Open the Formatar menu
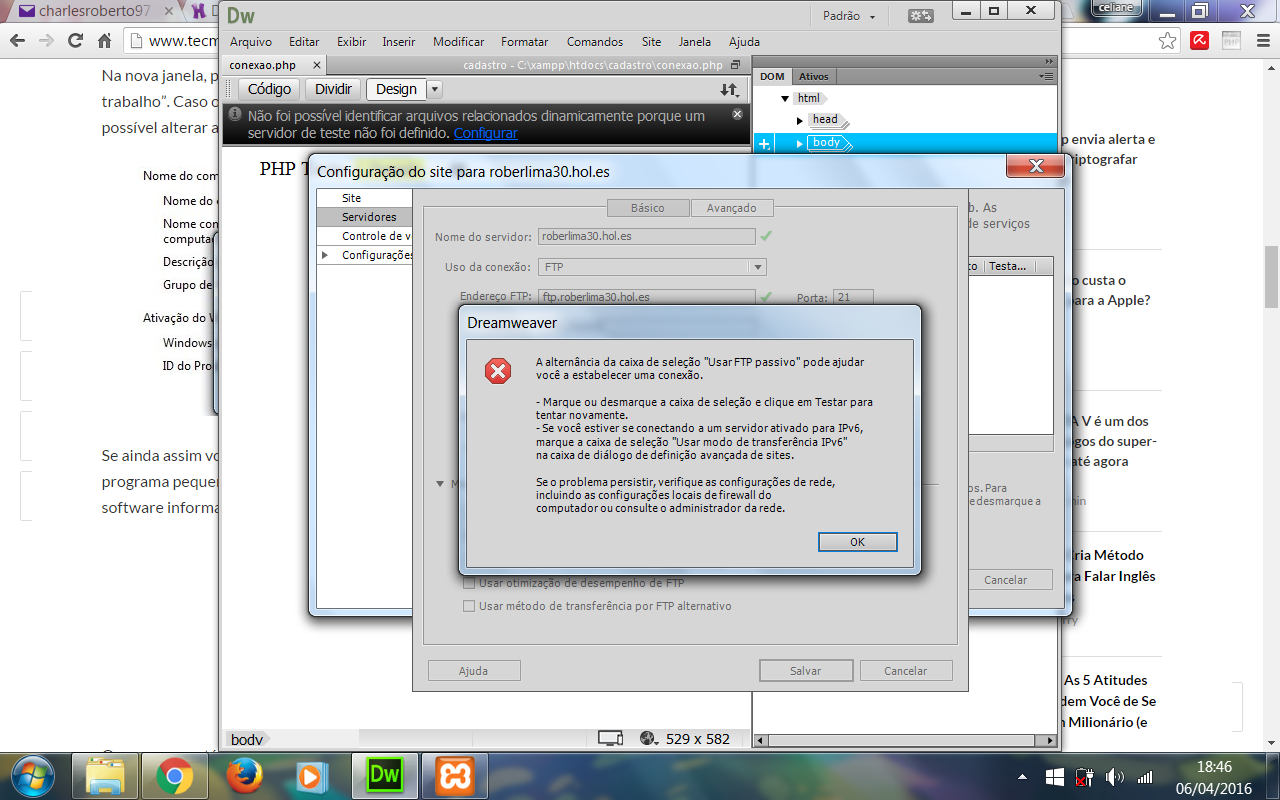Screen dimensions: 1280x800 click(525, 42)
